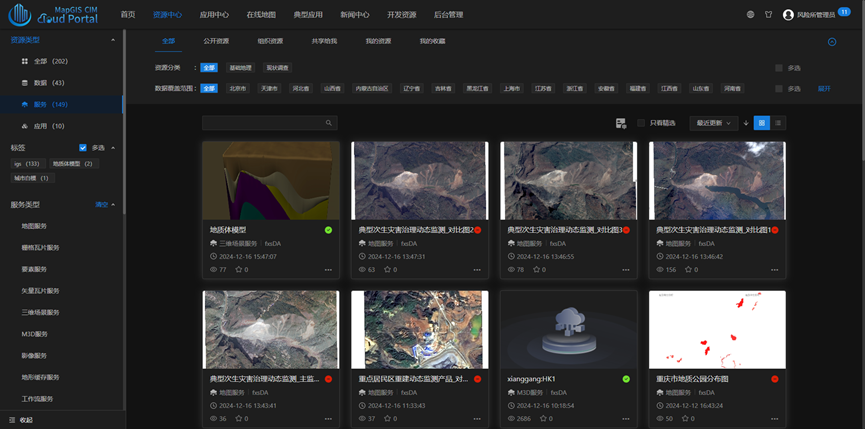The height and width of the screenshot is (429, 865).
Task: Clear service type filter with 清空
Action: 102,205
